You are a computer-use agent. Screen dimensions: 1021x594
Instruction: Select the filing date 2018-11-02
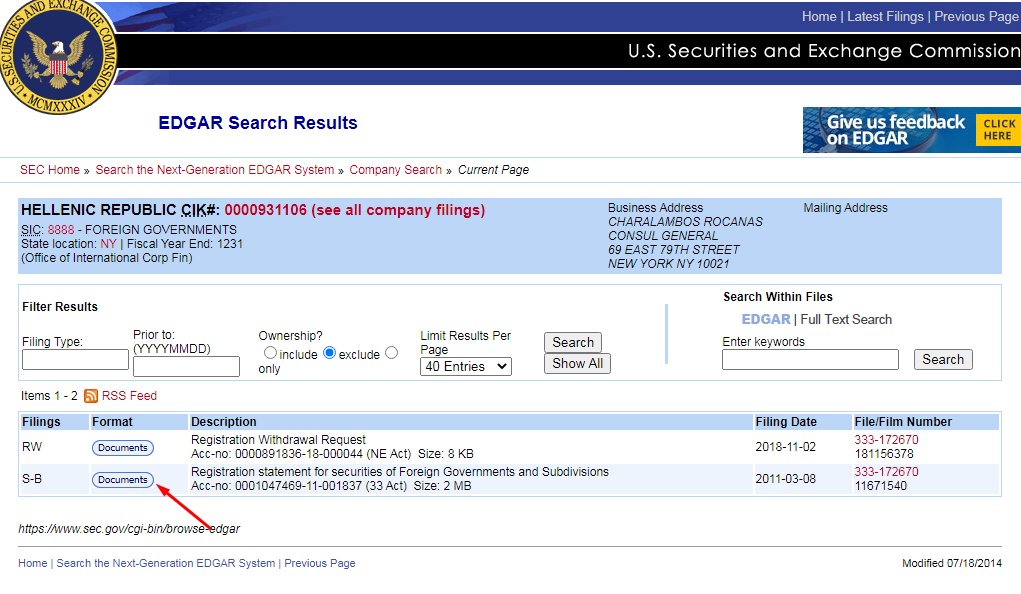785,447
